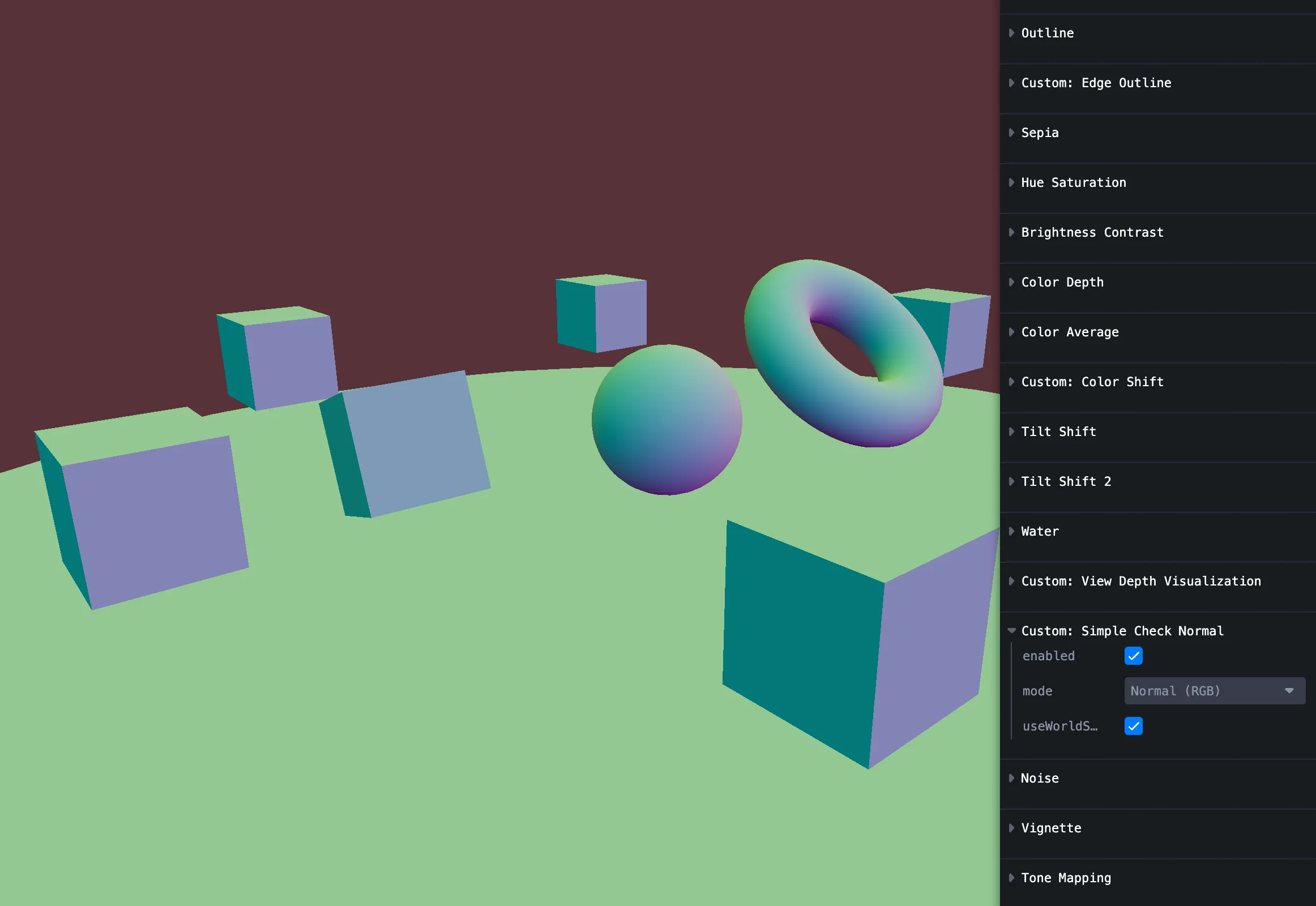1316x906 pixels.
Task: Click the Tilt Shift 2 arrow icon
Action: [1012, 481]
